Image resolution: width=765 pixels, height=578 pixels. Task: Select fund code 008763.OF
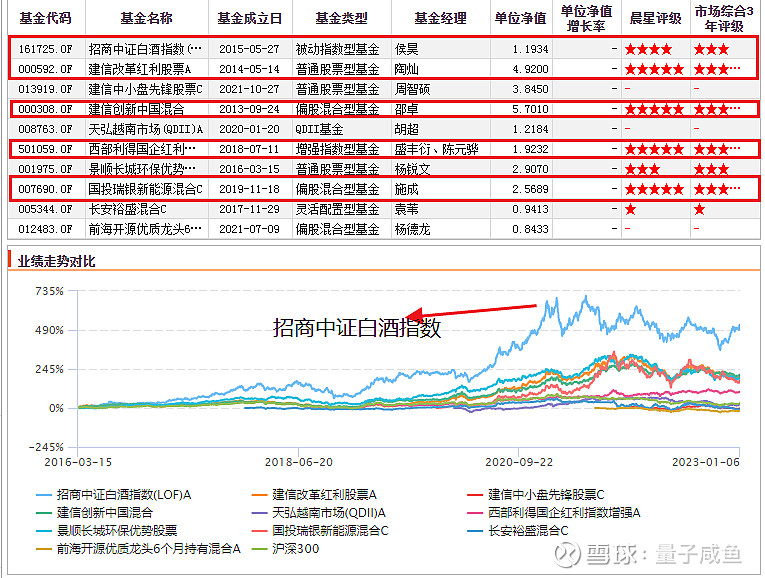tap(45, 129)
